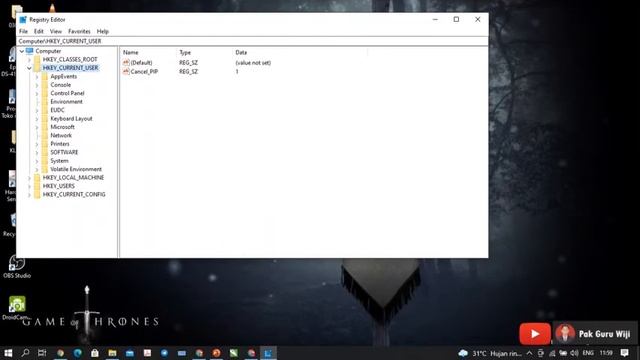
Task: Select the Network key
Action: [61, 136]
